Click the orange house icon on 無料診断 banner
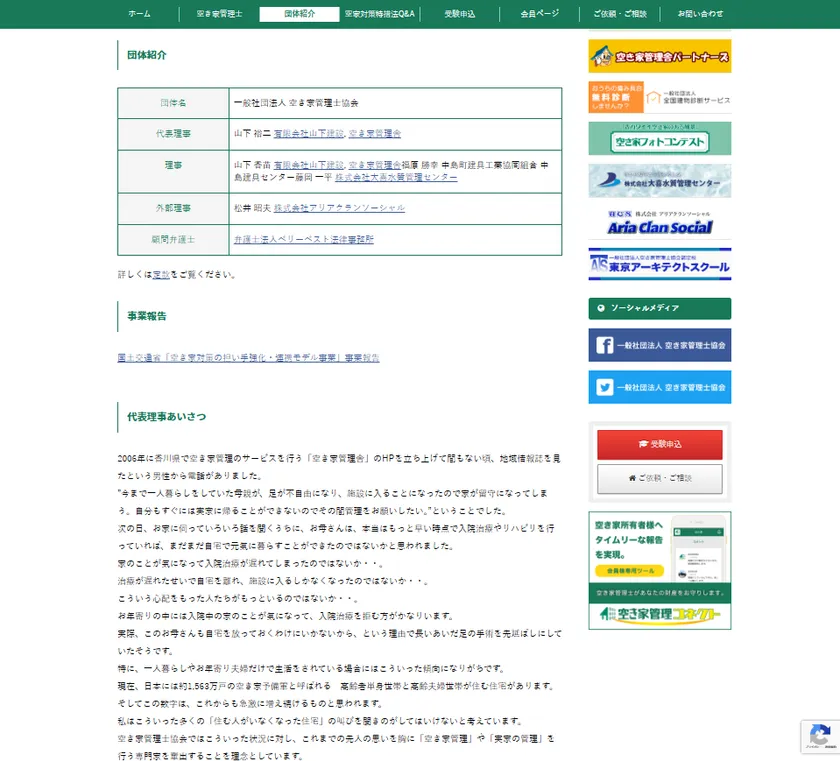The height and width of the screenshot is (761, 840). (x=654, y=97)
